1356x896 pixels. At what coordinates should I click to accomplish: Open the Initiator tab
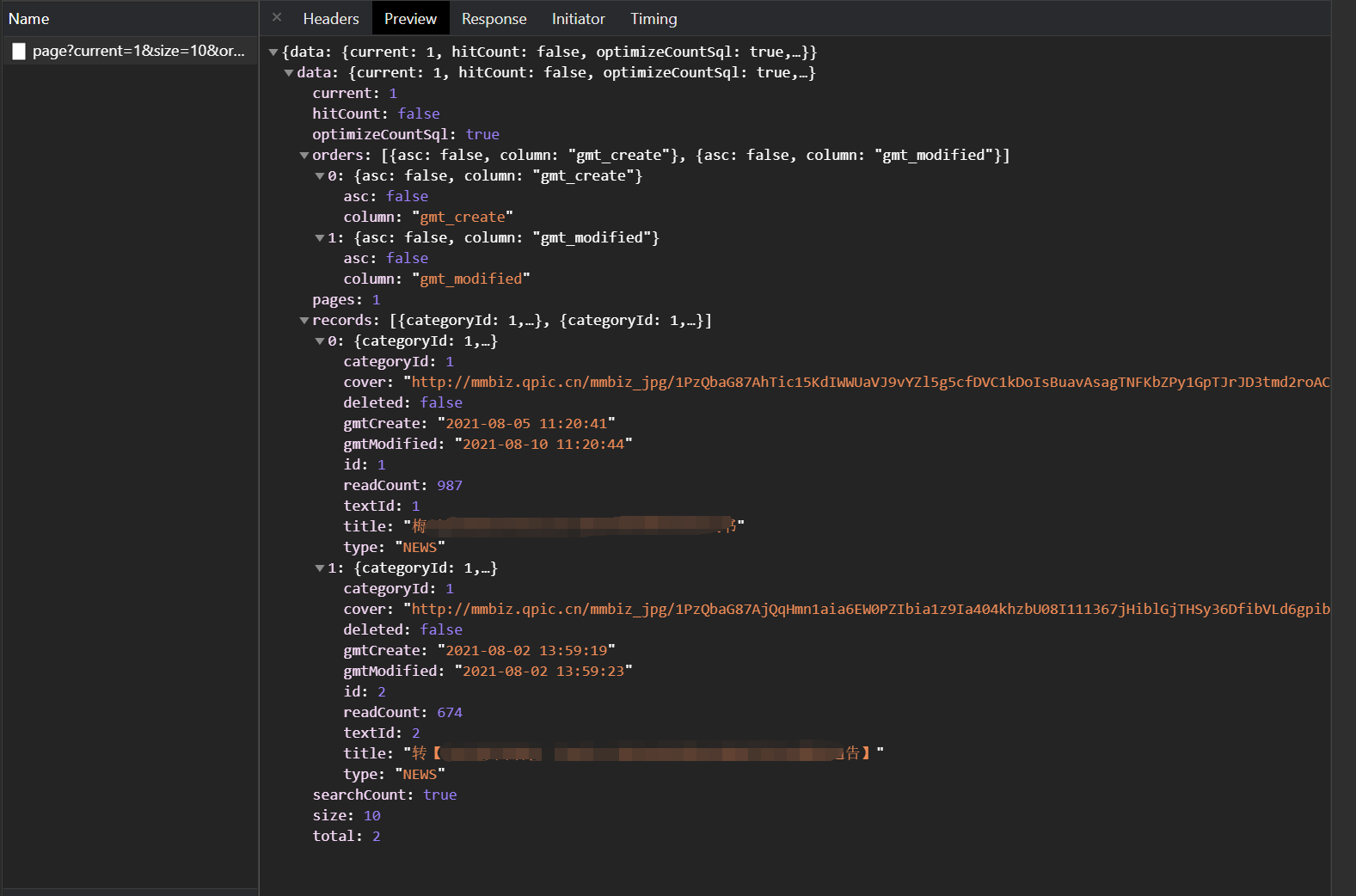(578, 19)
